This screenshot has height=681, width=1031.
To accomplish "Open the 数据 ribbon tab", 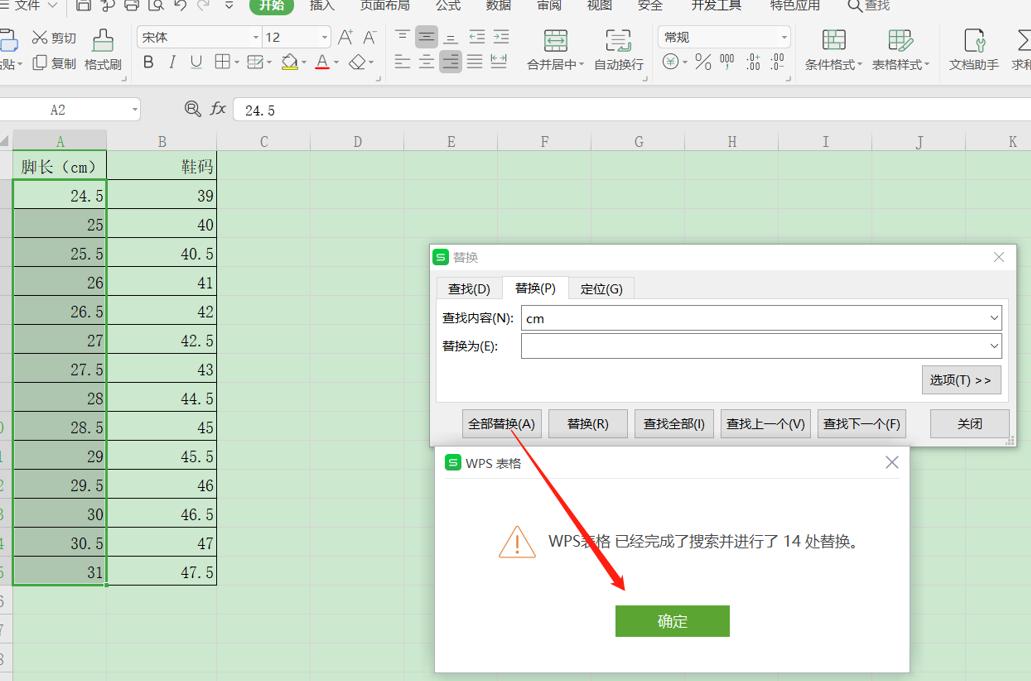I will pyautogui.click(x=498, y=6).
